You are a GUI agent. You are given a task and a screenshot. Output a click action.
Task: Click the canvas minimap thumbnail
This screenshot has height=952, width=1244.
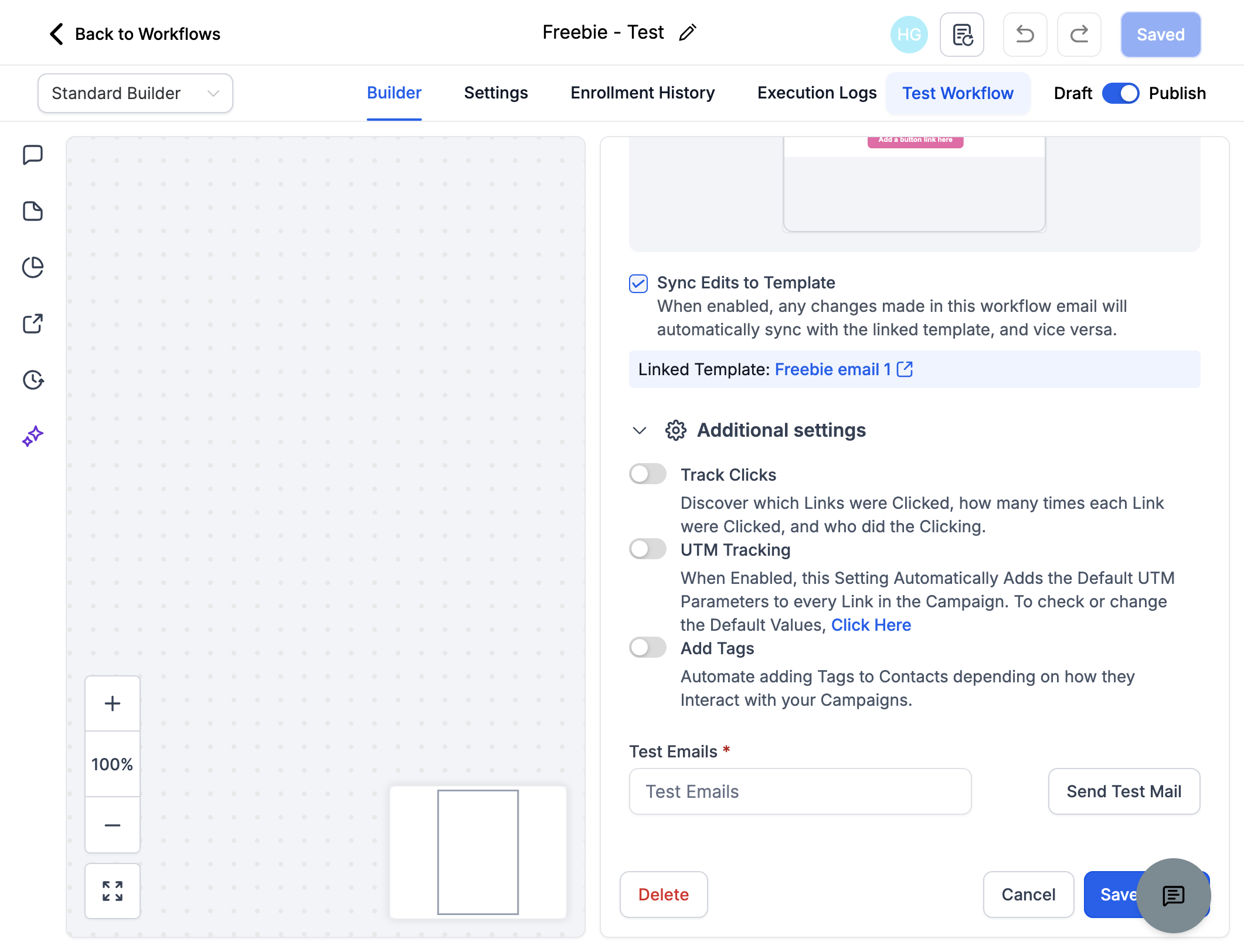[478, 852]
